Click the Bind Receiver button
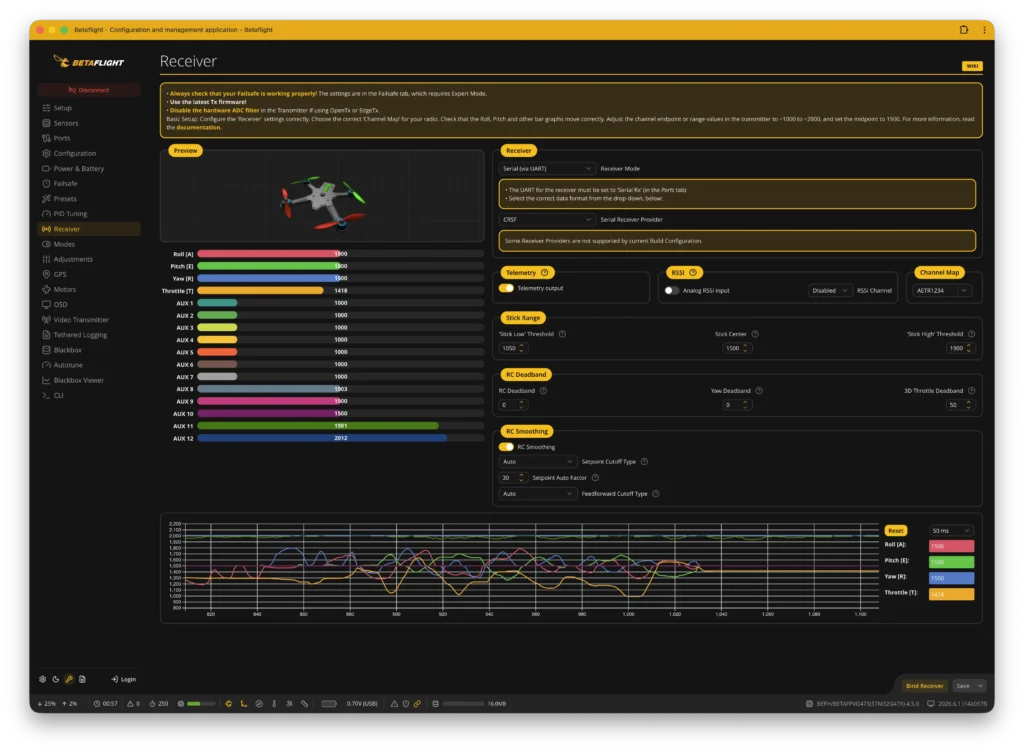Image resolution: width=1024 pixels, height=752 pixels. (x=924, y=686)
